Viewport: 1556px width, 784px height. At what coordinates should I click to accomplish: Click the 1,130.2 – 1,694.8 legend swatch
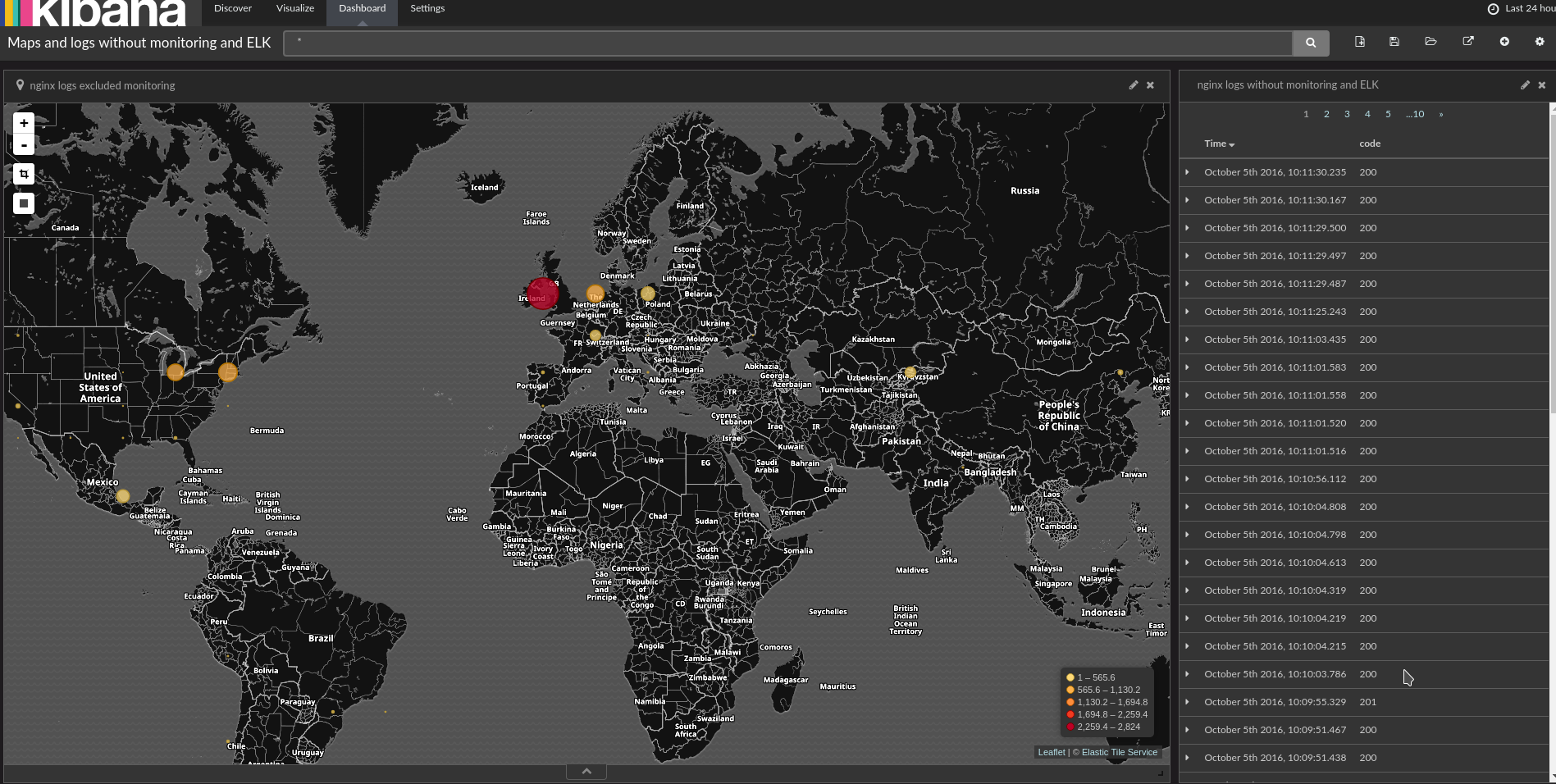click(x=1070, y=702)
